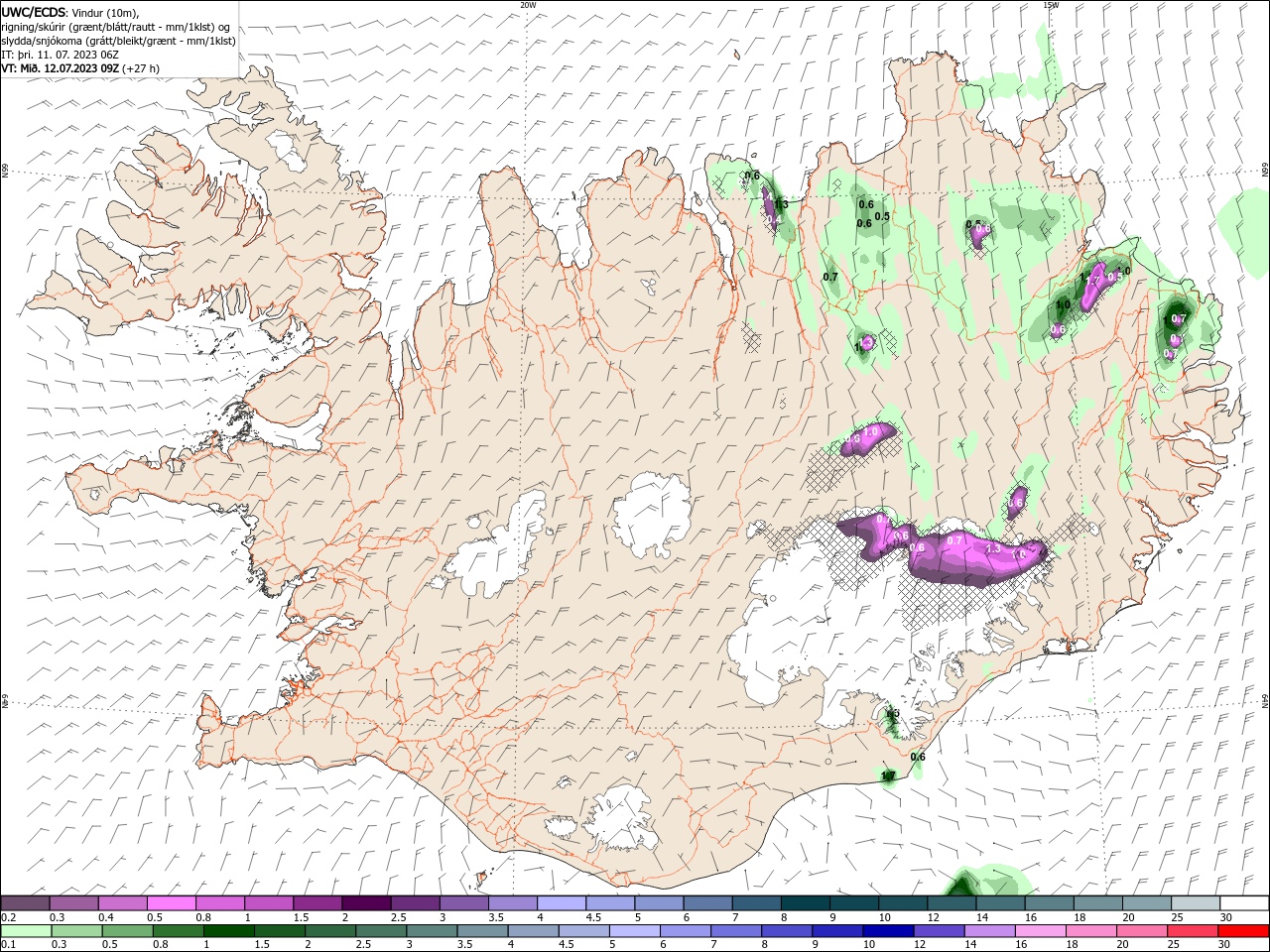The height and width of the screenshot is (952, 1270).
Task: Click the 'IT: þri. 11. 07. 2023 06Z' line
Action: click(x=61, y=55)
